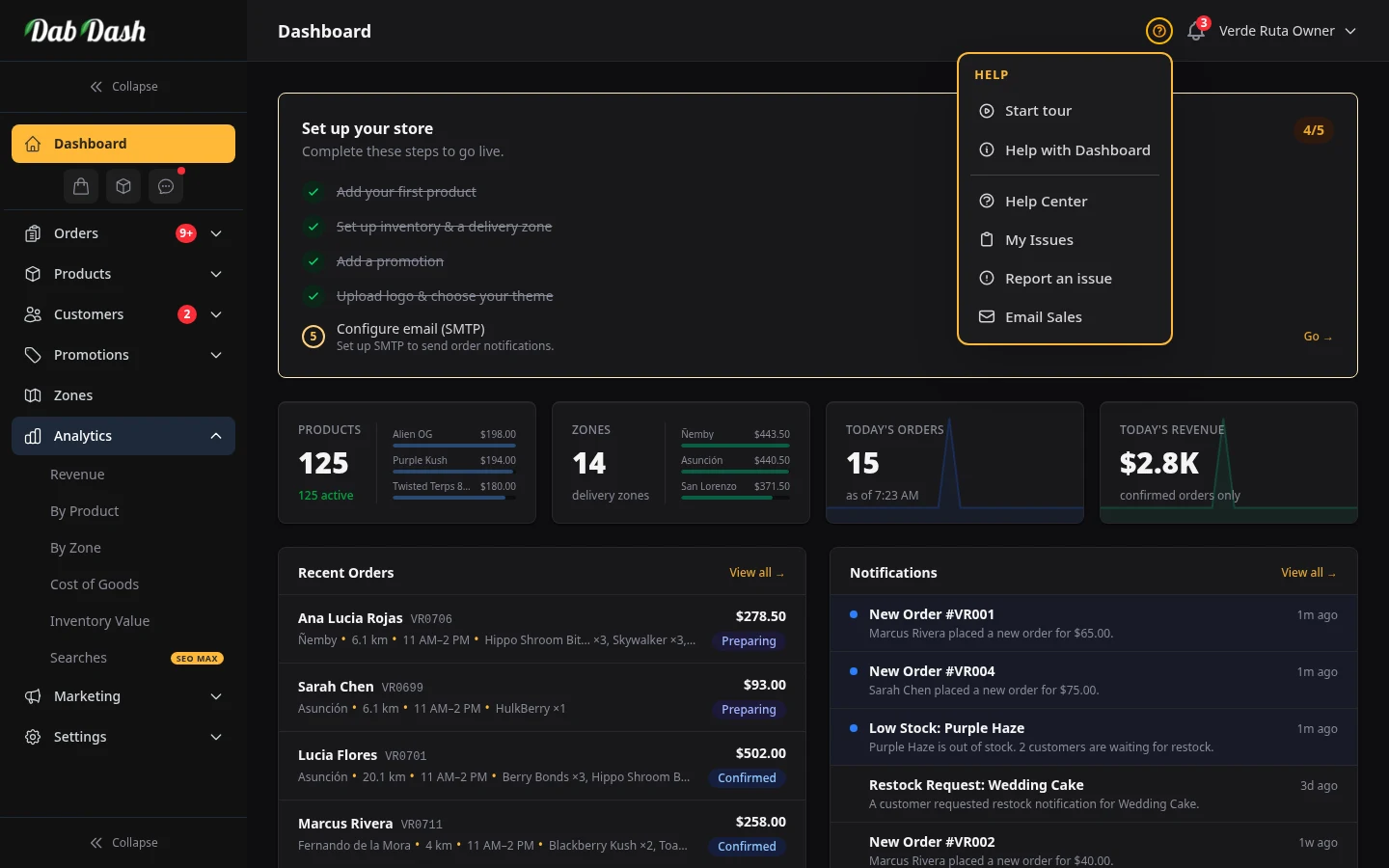Open the shopping bag quick icon
Screen dimensions: 1389x868
click(81, 186)
